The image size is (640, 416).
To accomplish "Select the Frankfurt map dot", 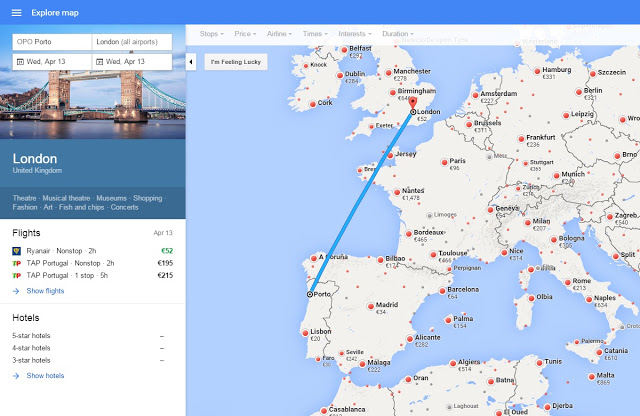I will pyautogui.click(x=521, y=139).
